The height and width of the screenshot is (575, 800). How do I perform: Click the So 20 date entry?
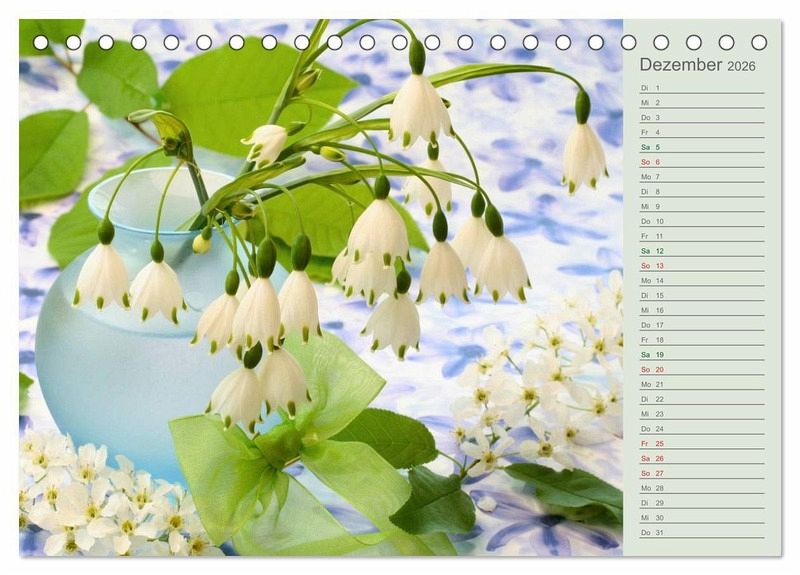pyautogui.click(x=700, y=369)
